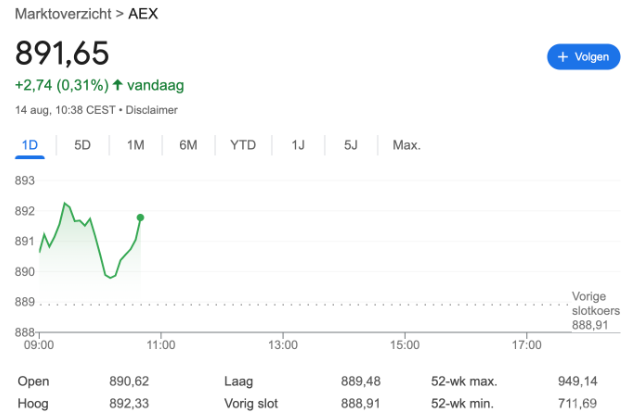Click the green up arrow icon
This screenshot has width=638, height=419.
[117, 85]
